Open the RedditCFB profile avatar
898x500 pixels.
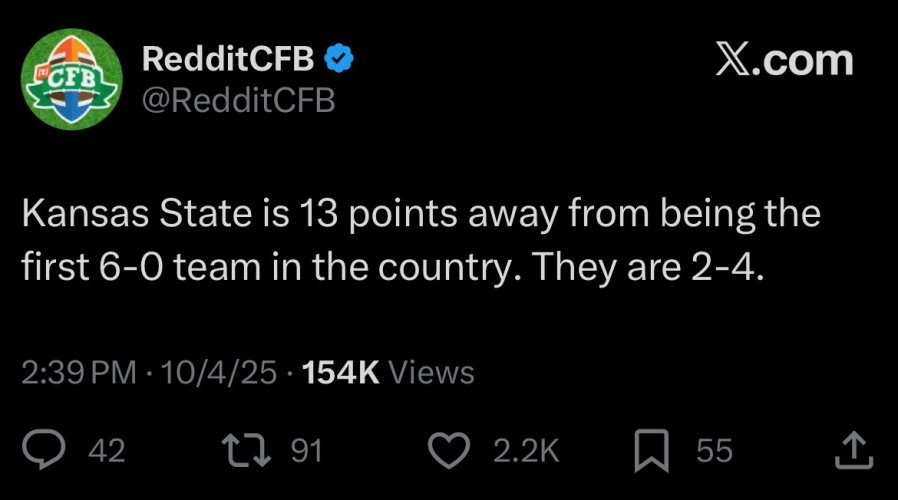pos(71,80)
